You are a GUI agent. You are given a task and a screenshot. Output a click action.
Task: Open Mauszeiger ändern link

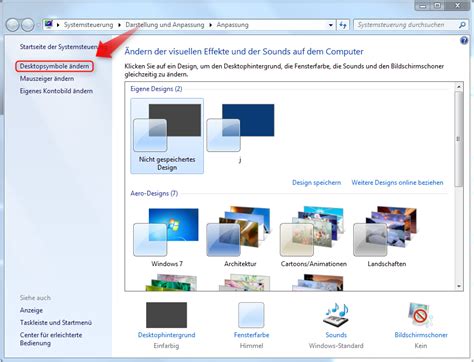pyautogui.click(x=47, y=79)
